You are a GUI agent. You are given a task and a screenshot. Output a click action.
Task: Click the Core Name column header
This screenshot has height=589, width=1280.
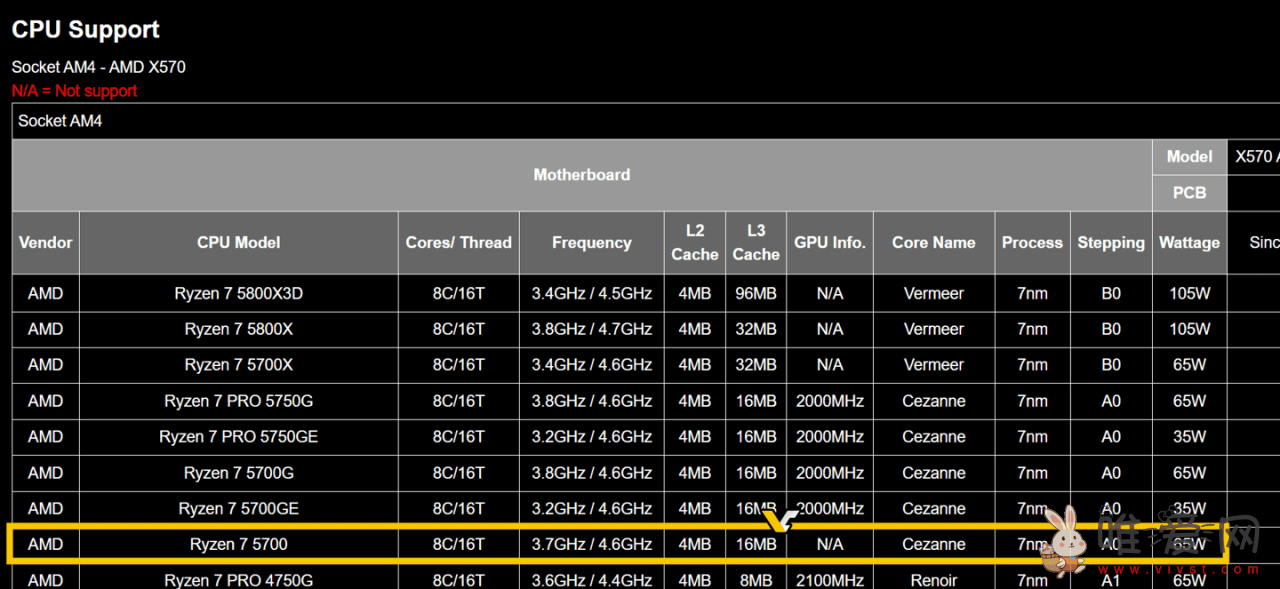934,243
